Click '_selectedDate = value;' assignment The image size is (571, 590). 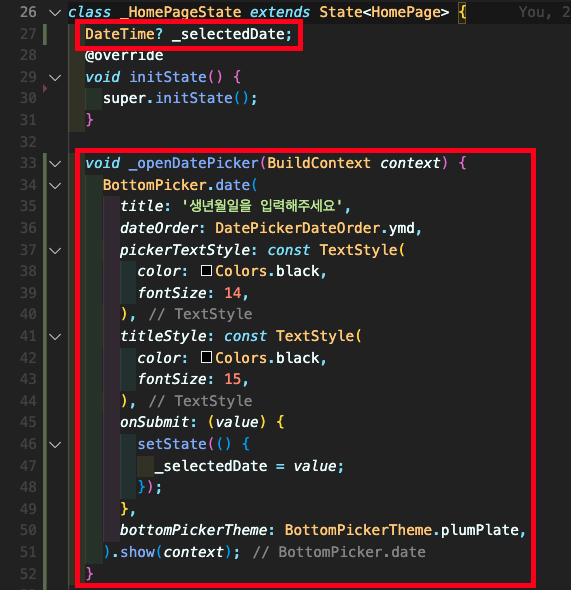(x=249, y=466)
